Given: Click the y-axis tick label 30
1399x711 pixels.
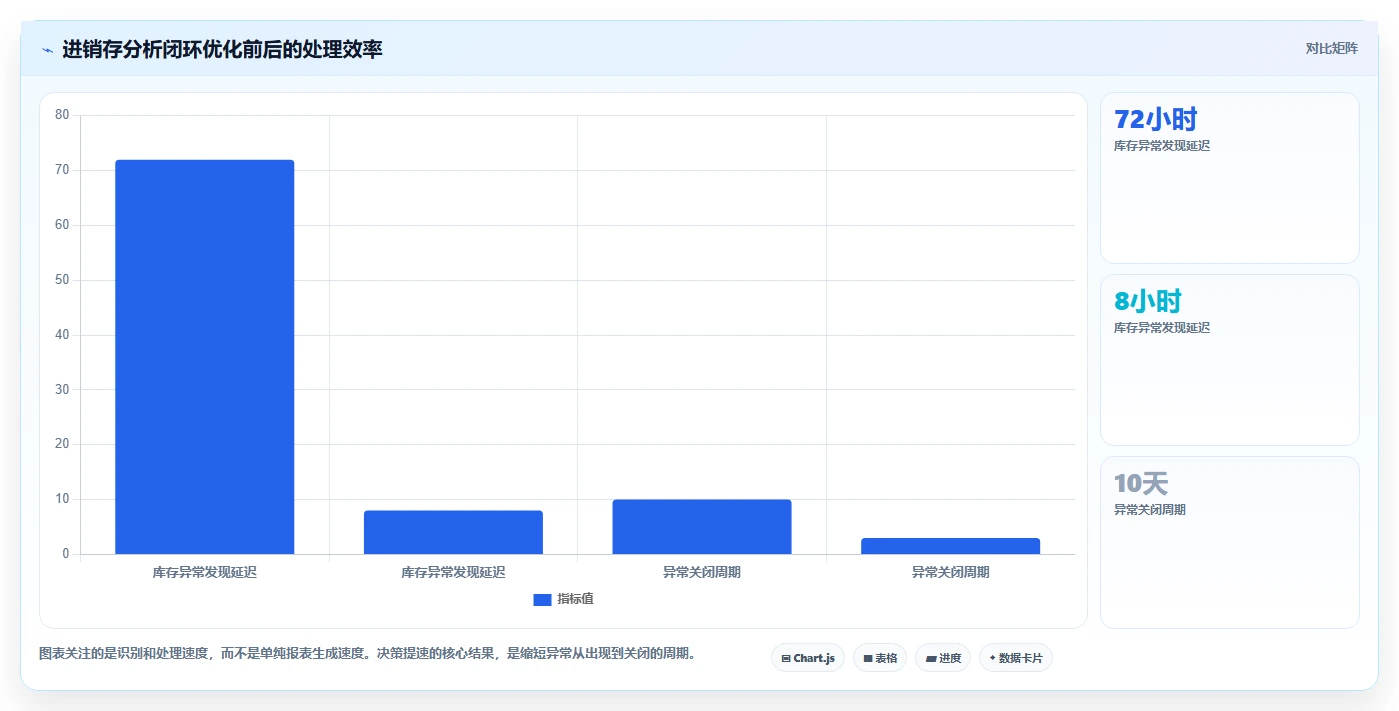Looking at the screenshot, I should point(62,389).
